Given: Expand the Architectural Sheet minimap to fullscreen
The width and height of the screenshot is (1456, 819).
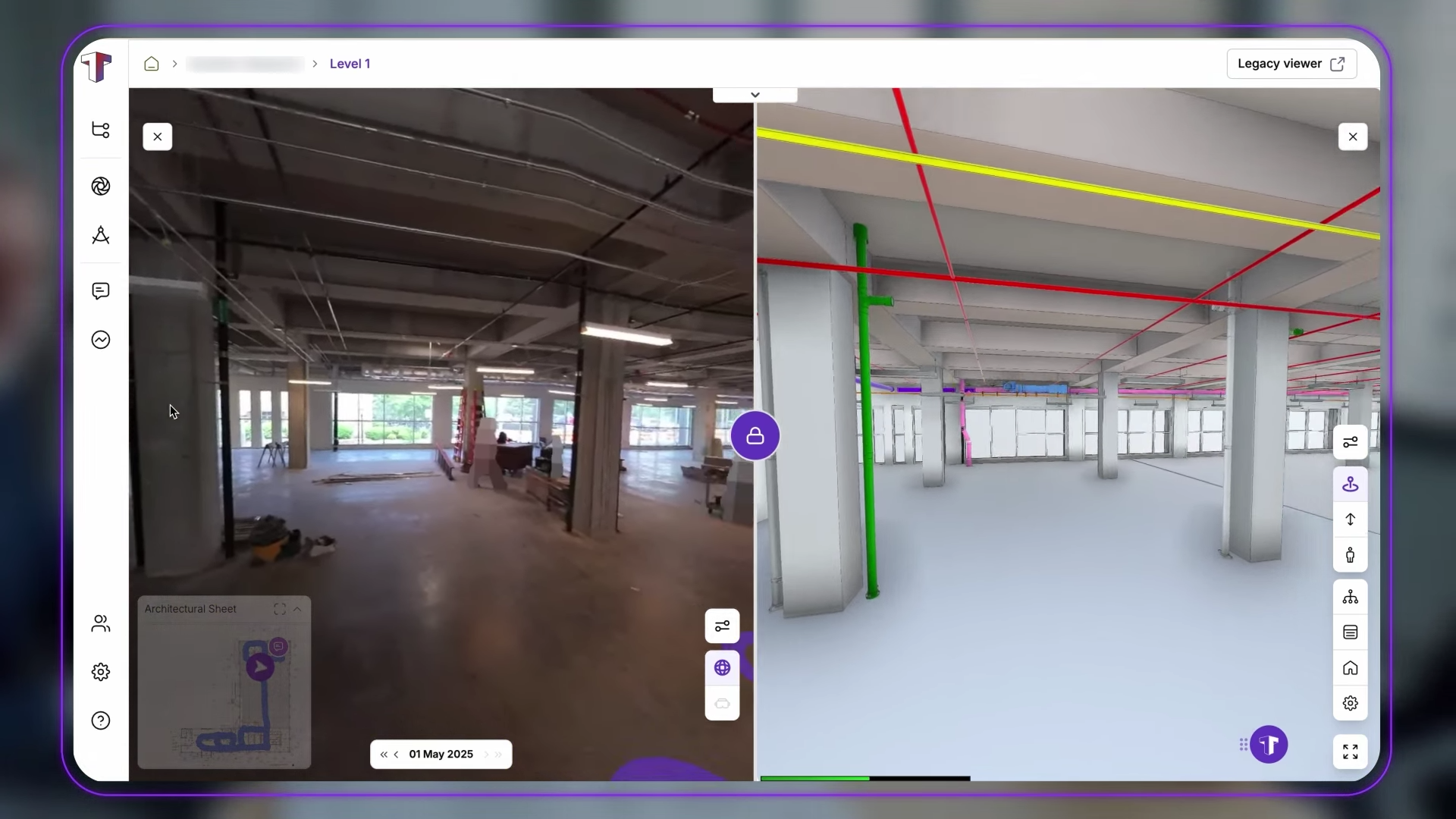Looking at the screenshot, I should 280,609.
